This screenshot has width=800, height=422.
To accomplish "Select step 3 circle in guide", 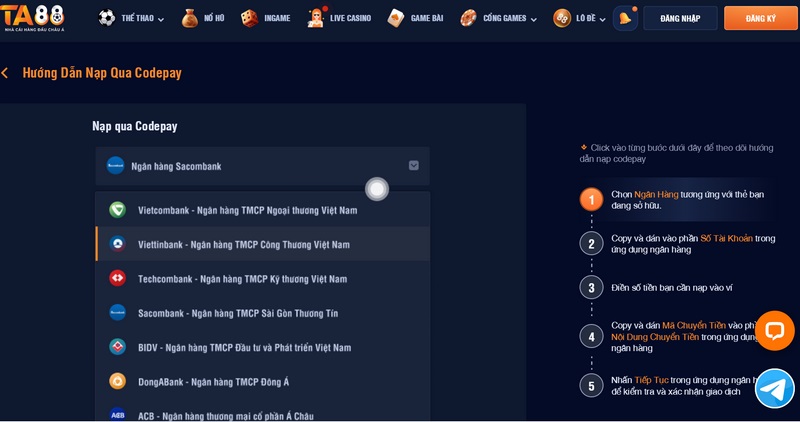I will pos(591,288).
